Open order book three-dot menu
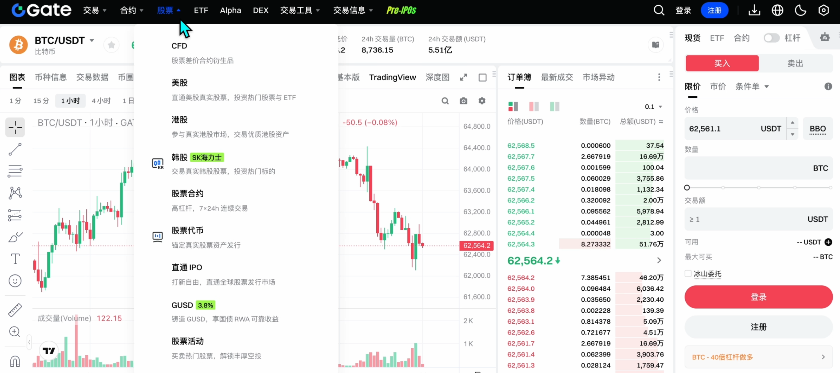This screenshot has height=373, width=840. coord(659,77)
